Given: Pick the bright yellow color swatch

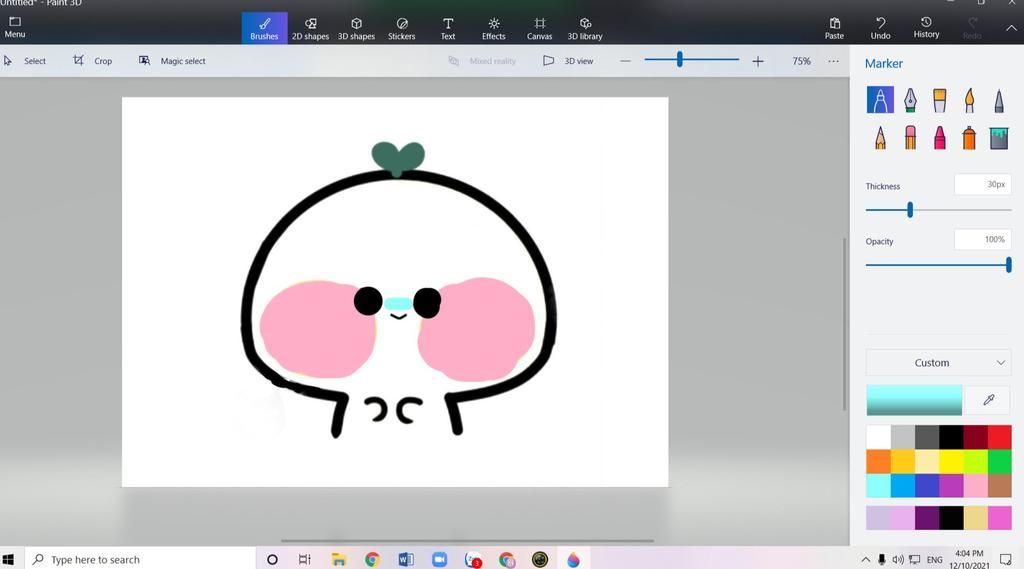Looking at the screenshot, I should point(951,461).
